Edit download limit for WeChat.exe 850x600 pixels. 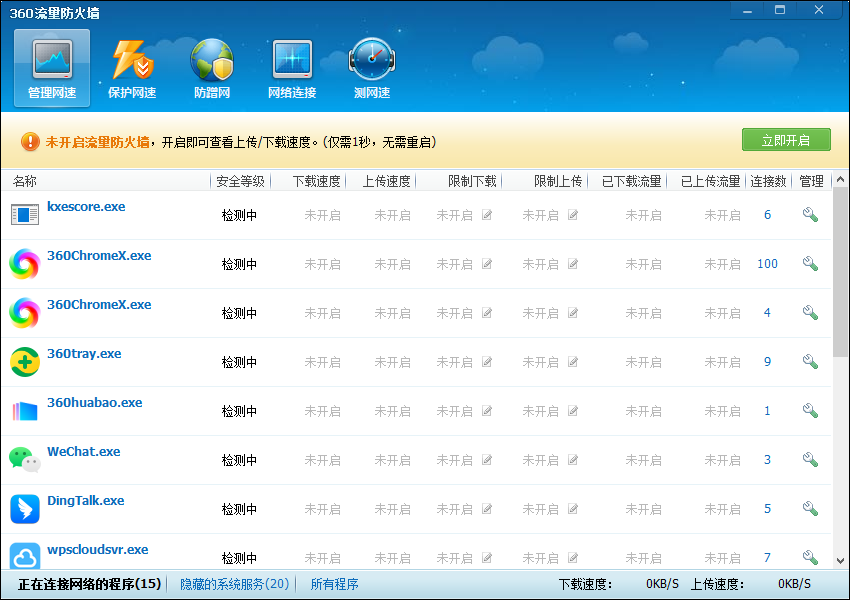click(487, 460)
